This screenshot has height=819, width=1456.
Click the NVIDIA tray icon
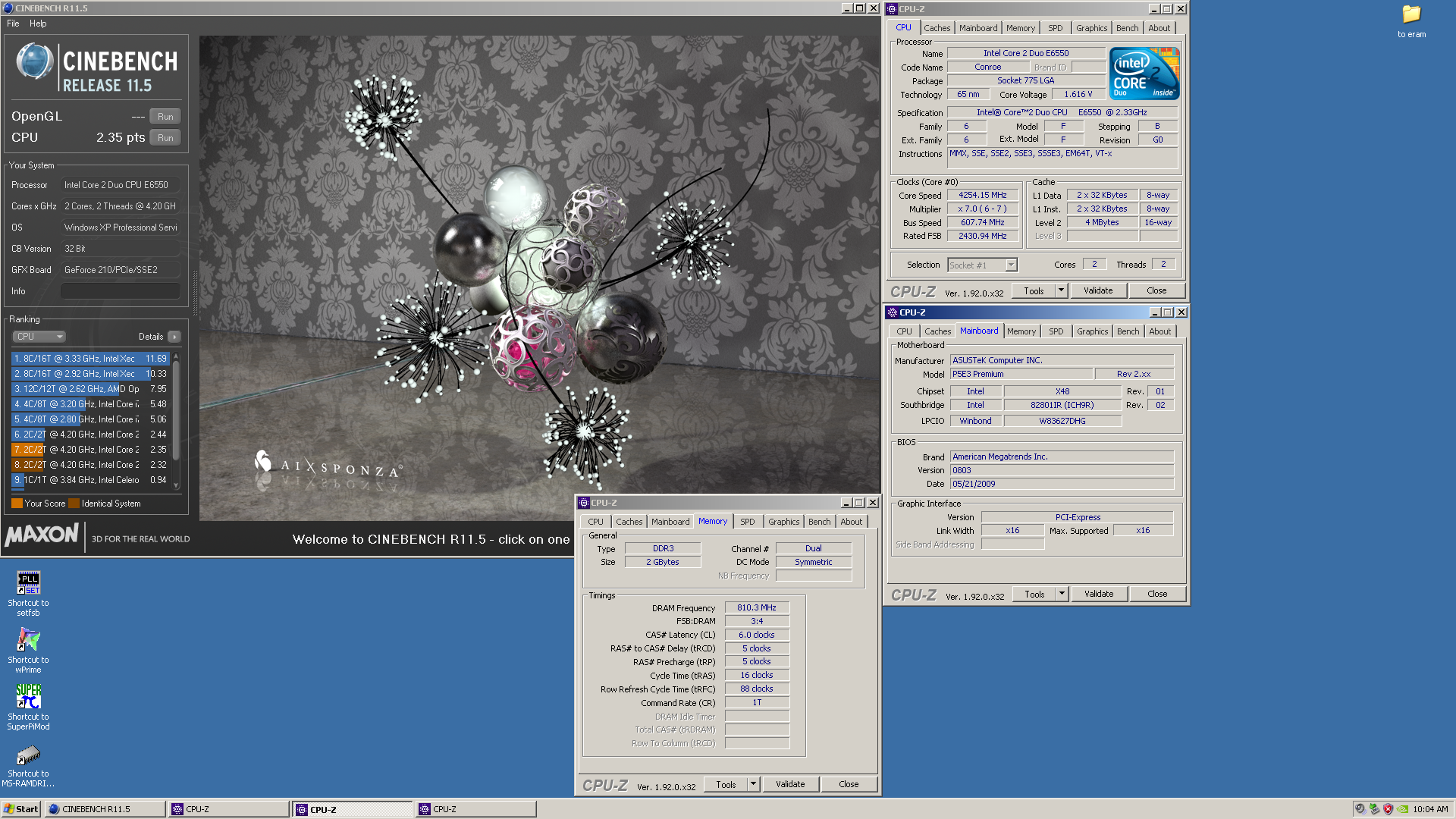[x=1402, y=809]
